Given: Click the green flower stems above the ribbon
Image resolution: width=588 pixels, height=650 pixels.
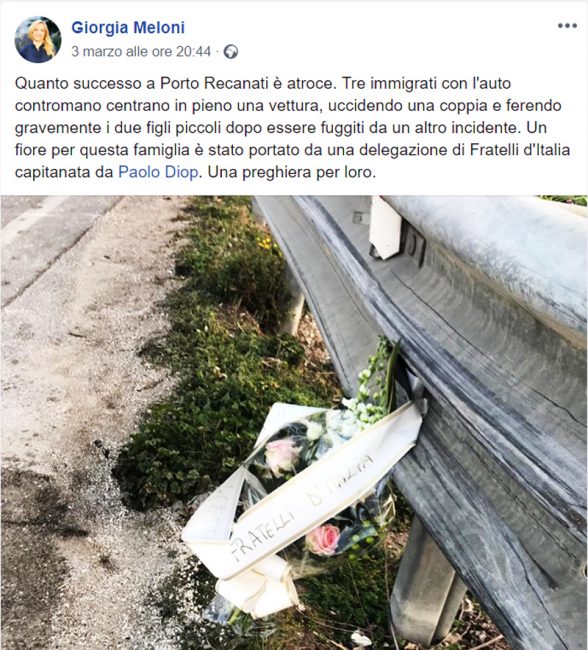Looking at the screenshot, I should tap(375, 383).
